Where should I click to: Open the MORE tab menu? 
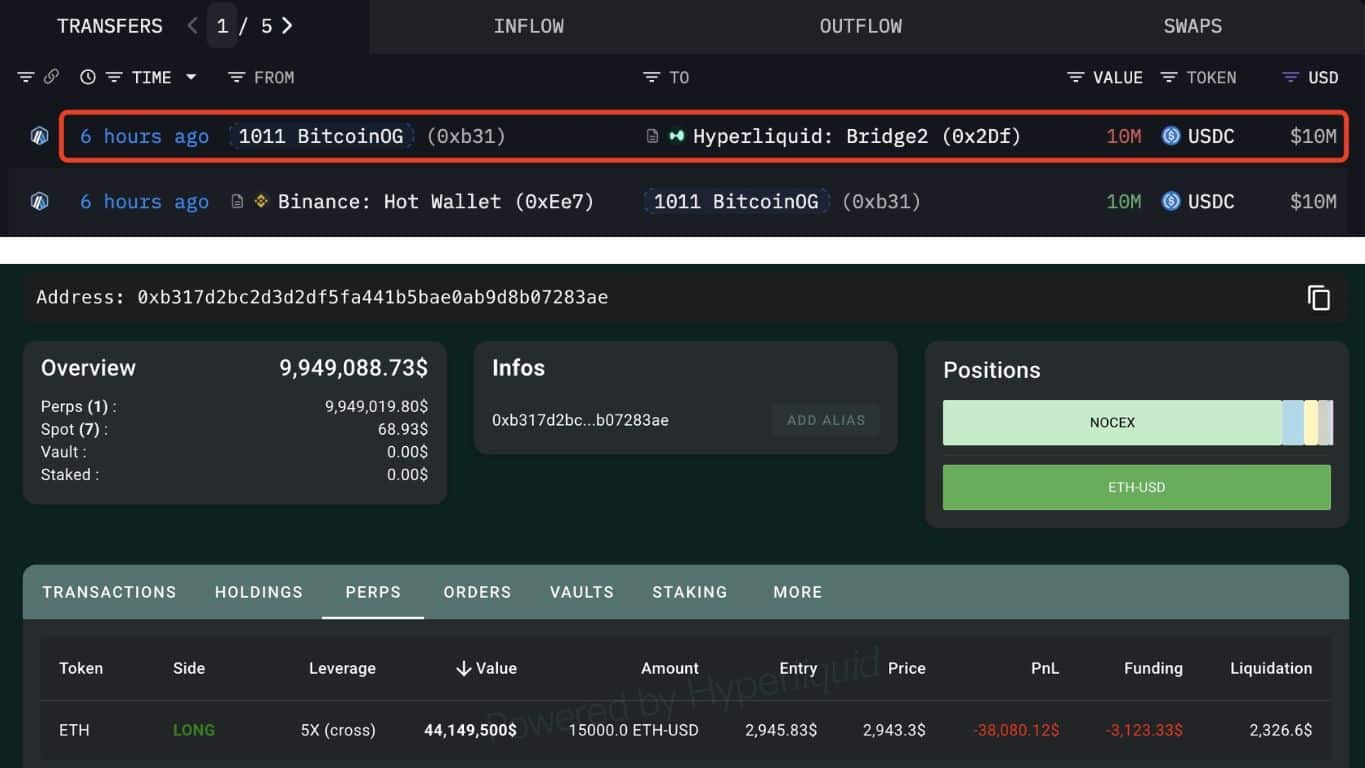[x=798, y=592]
